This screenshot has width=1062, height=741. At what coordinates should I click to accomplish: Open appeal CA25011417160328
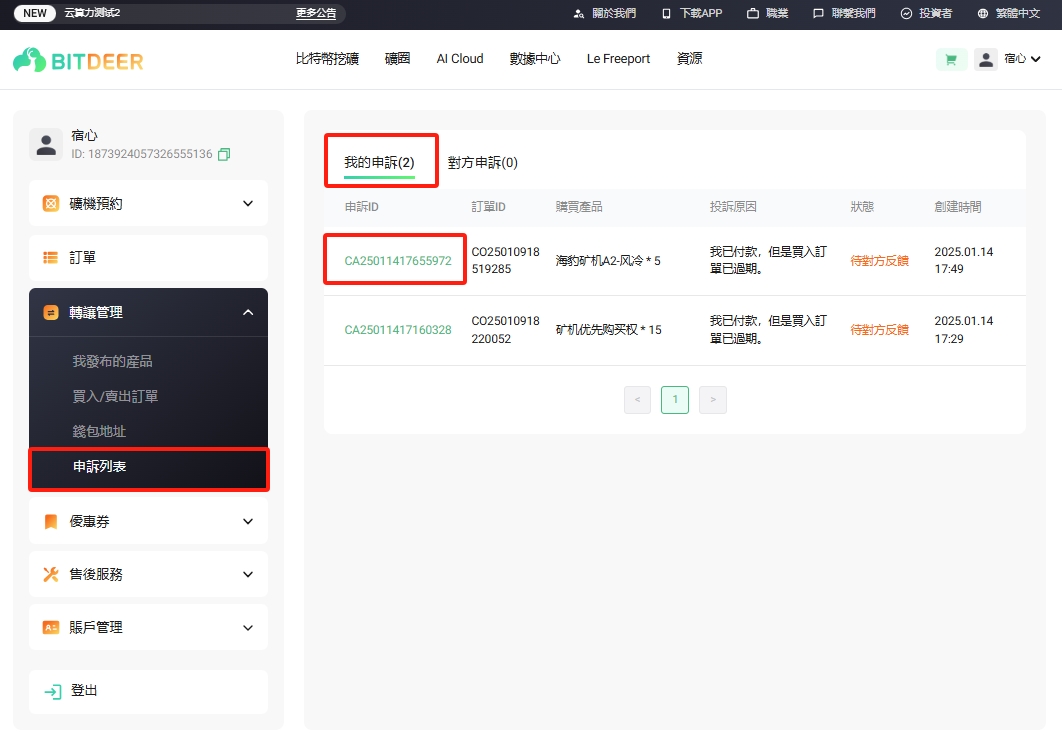click(x=398, y=330)
